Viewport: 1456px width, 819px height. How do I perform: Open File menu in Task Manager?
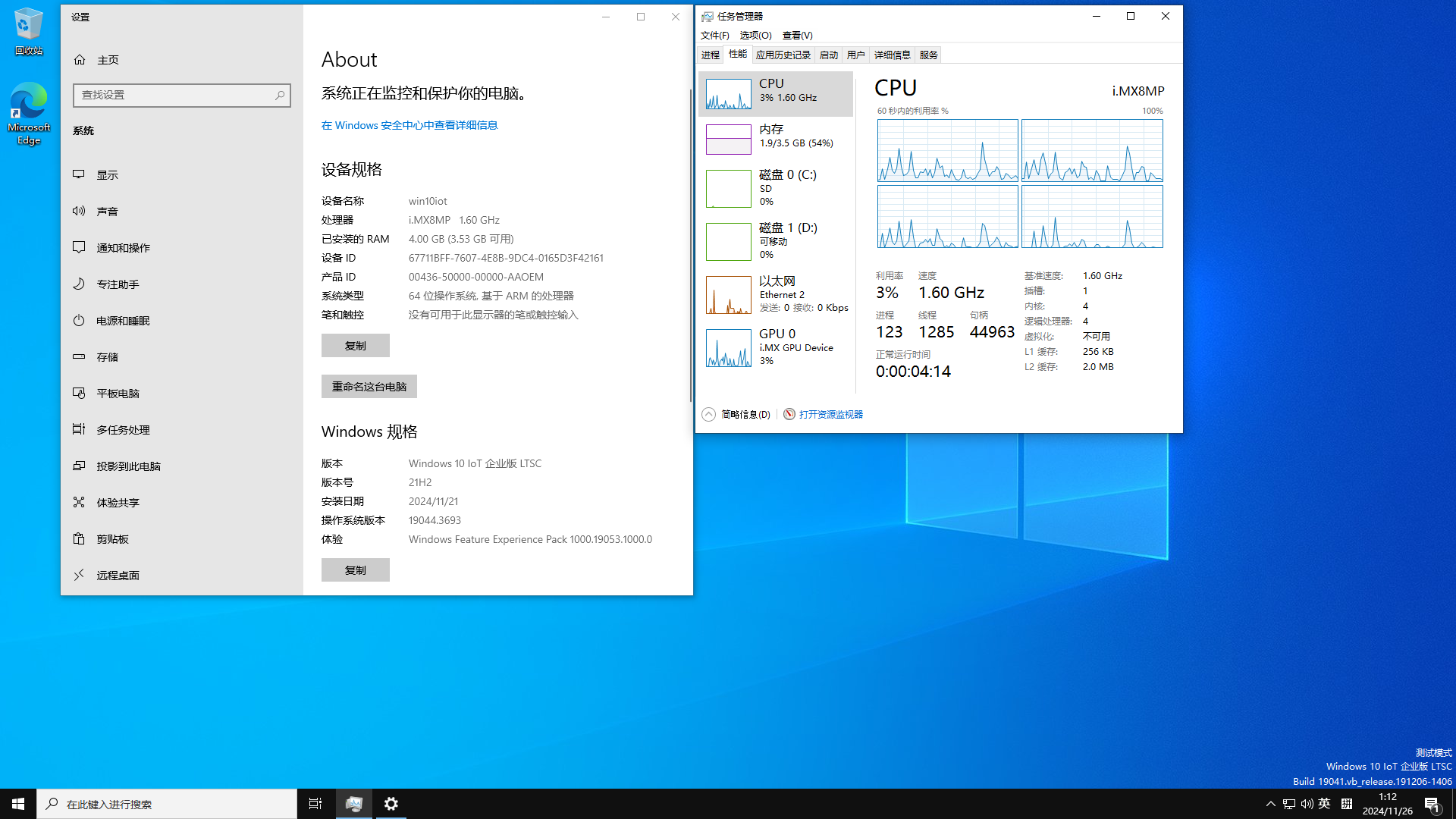pyautogui.click(x=715, y=36)
